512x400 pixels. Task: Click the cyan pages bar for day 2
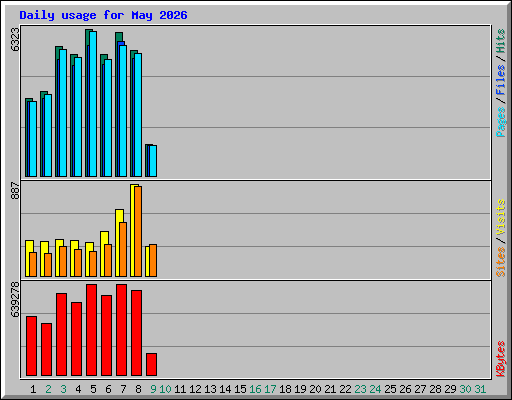(x=48, y=135)
